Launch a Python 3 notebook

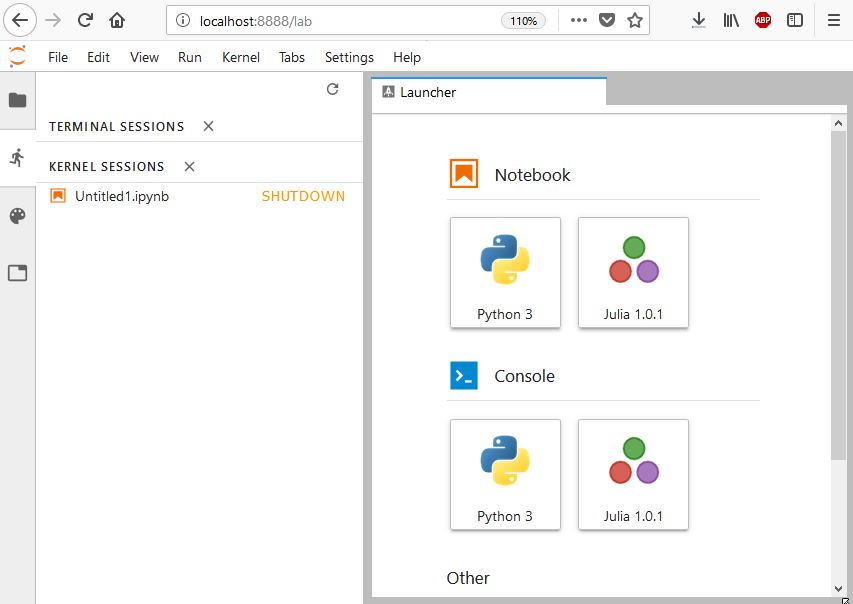pos(505,273)
